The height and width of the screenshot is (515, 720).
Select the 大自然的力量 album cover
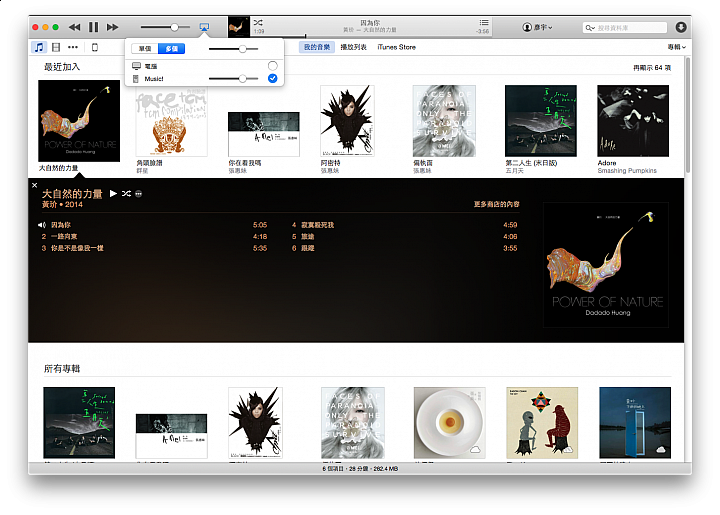point(79,121)
